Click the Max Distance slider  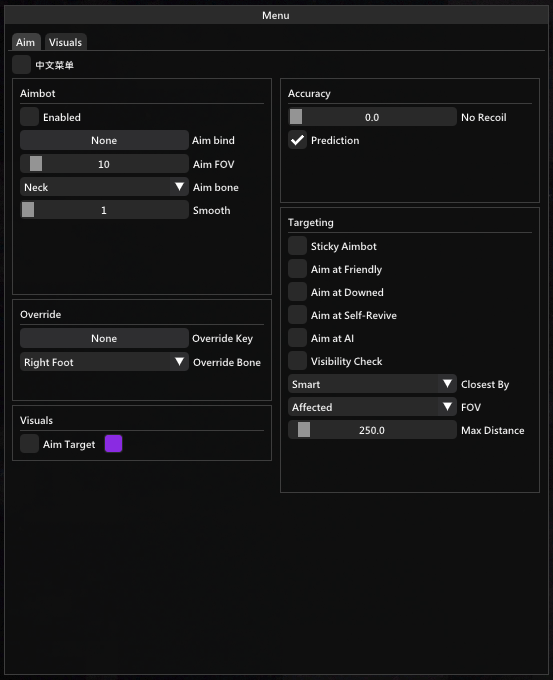[x=372, y=430]
